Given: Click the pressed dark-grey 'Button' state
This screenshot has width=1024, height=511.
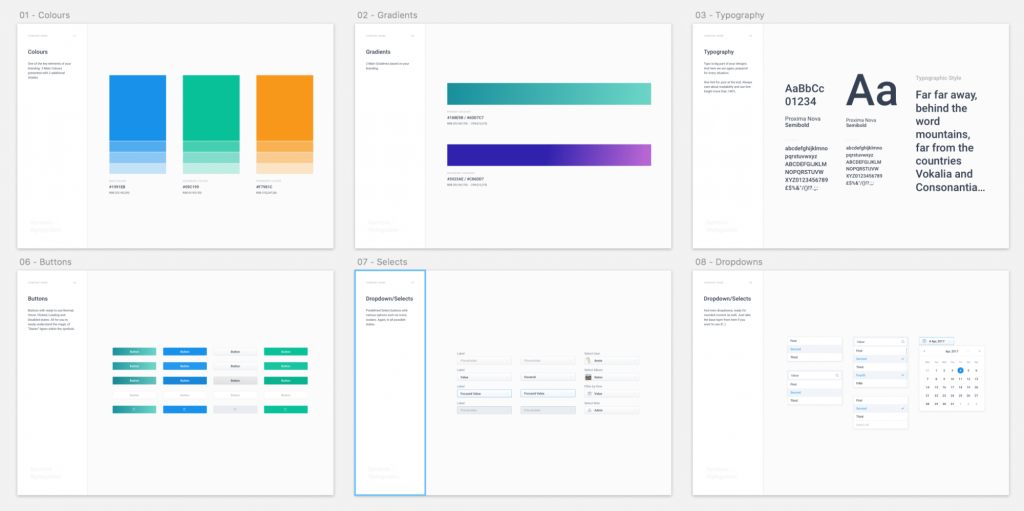Looking at the screenshot, I should click(x=235, y=380).
